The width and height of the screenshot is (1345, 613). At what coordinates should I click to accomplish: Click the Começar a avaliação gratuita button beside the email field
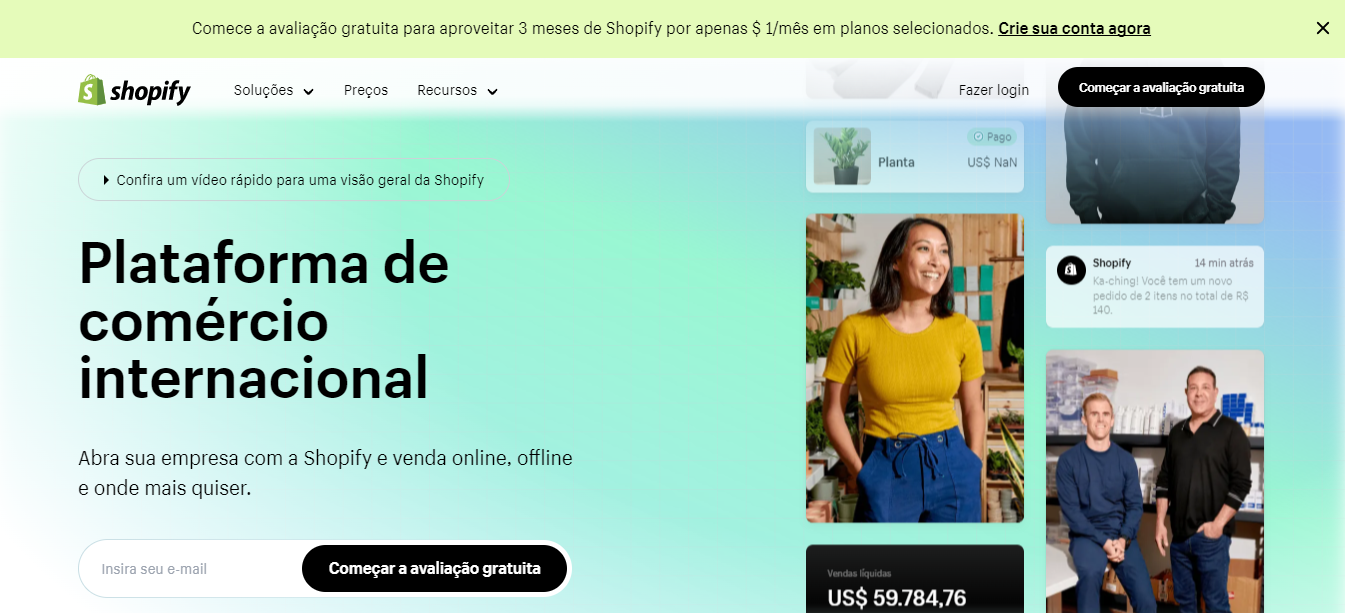[x=434, y=568]
